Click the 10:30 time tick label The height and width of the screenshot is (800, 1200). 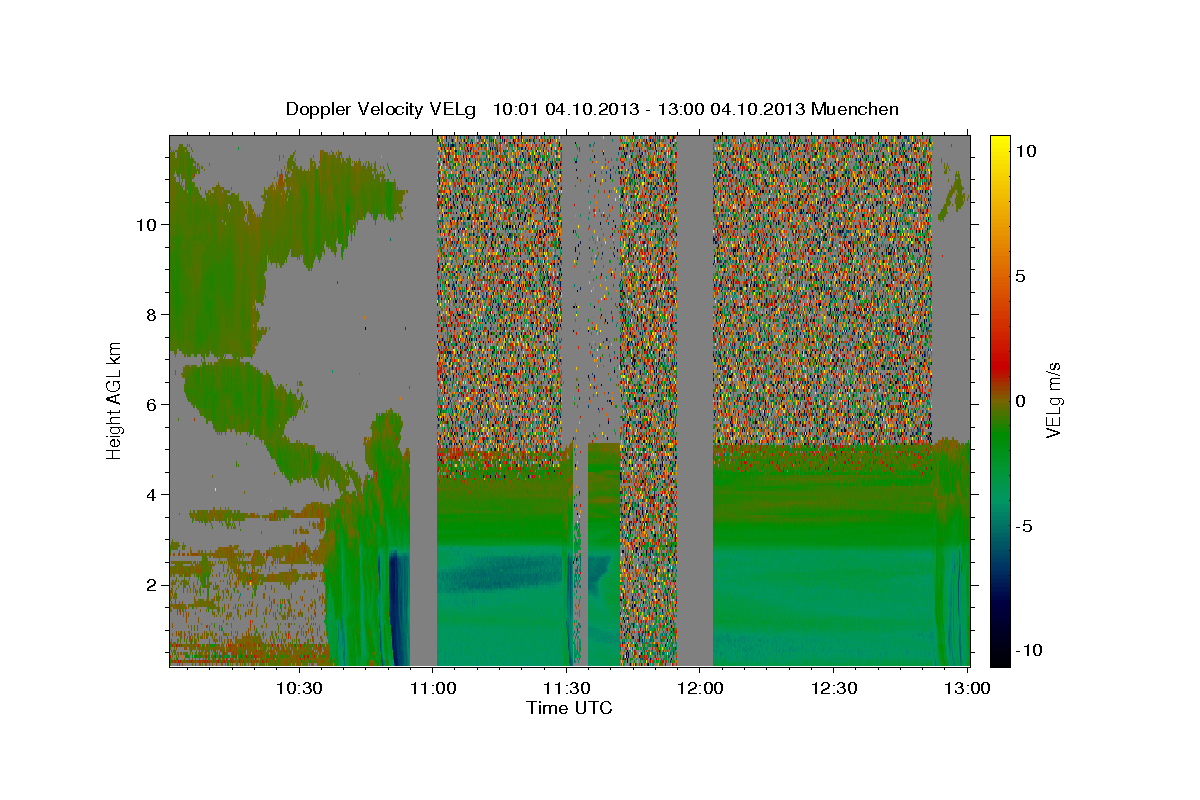(299, 688)
